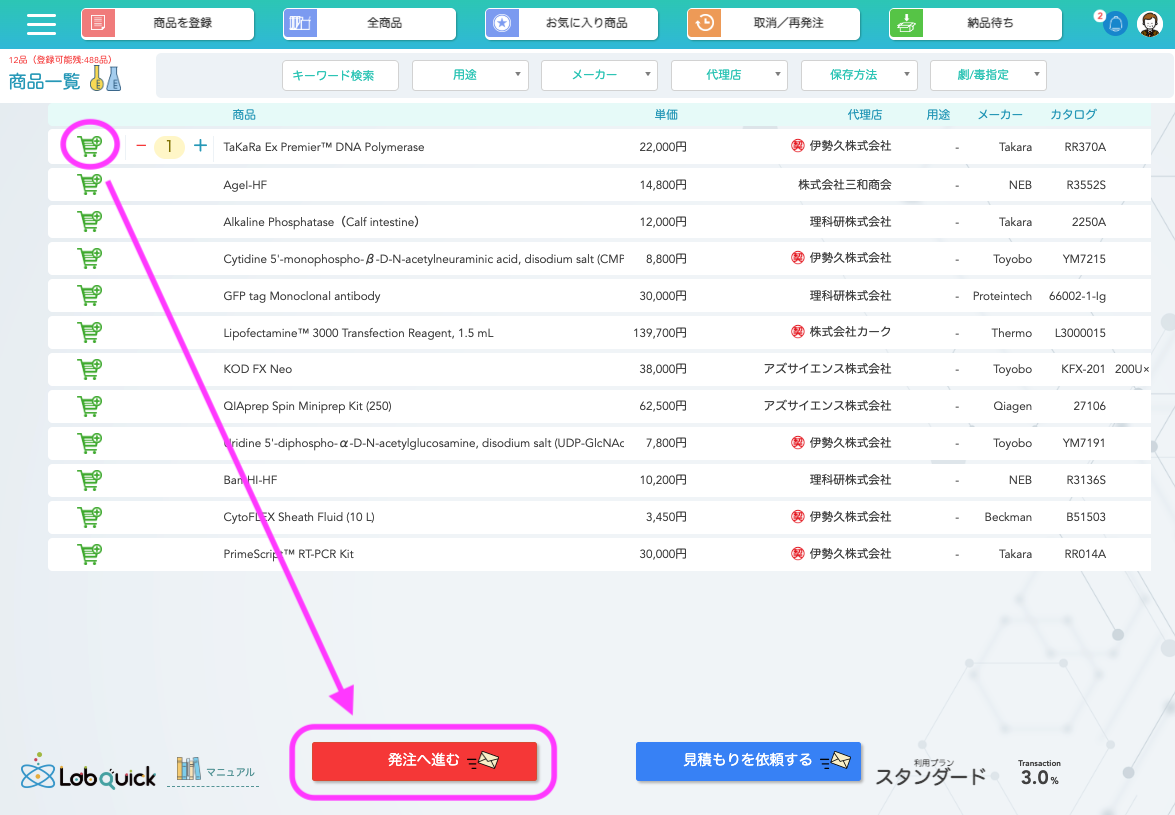Open the 代理店 filter dropdown
1175x815 pixels.
click(729, 75)
